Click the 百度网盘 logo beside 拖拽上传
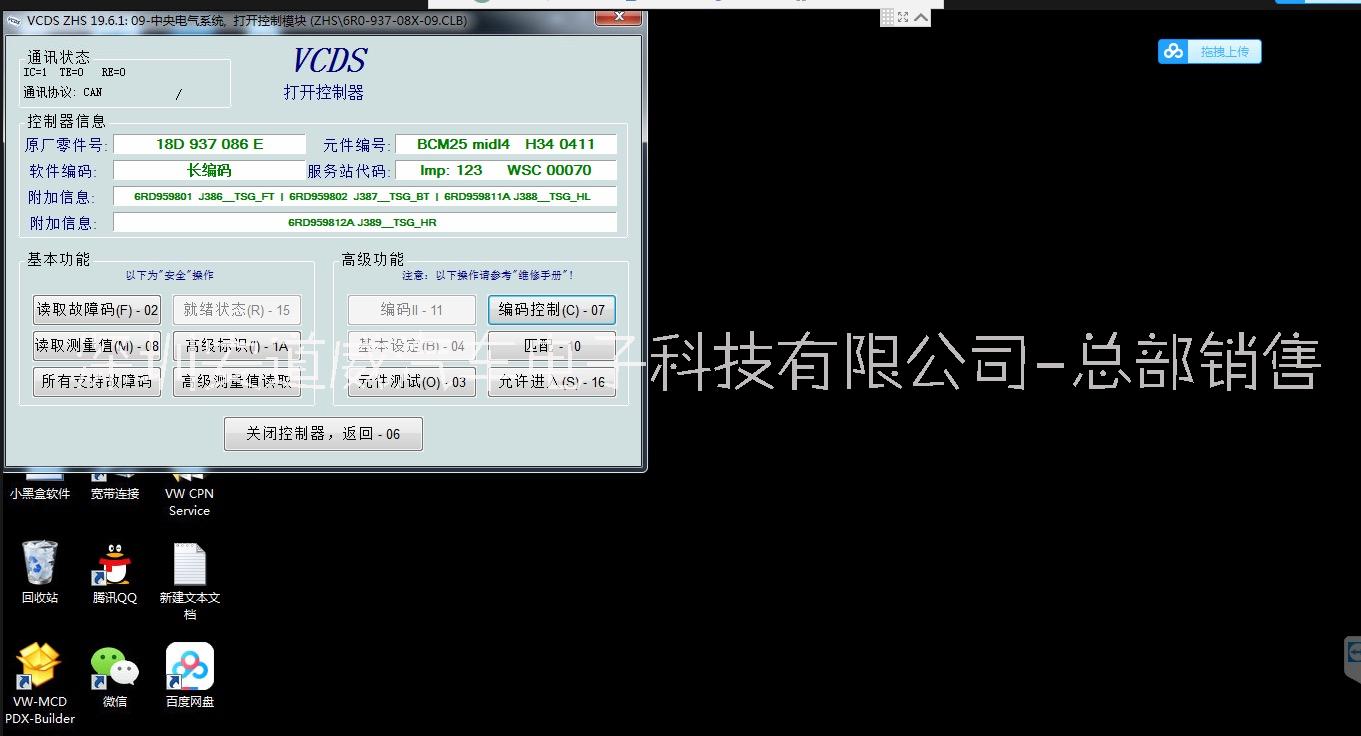The image size is (1361, 736). tap(1172, 50)
